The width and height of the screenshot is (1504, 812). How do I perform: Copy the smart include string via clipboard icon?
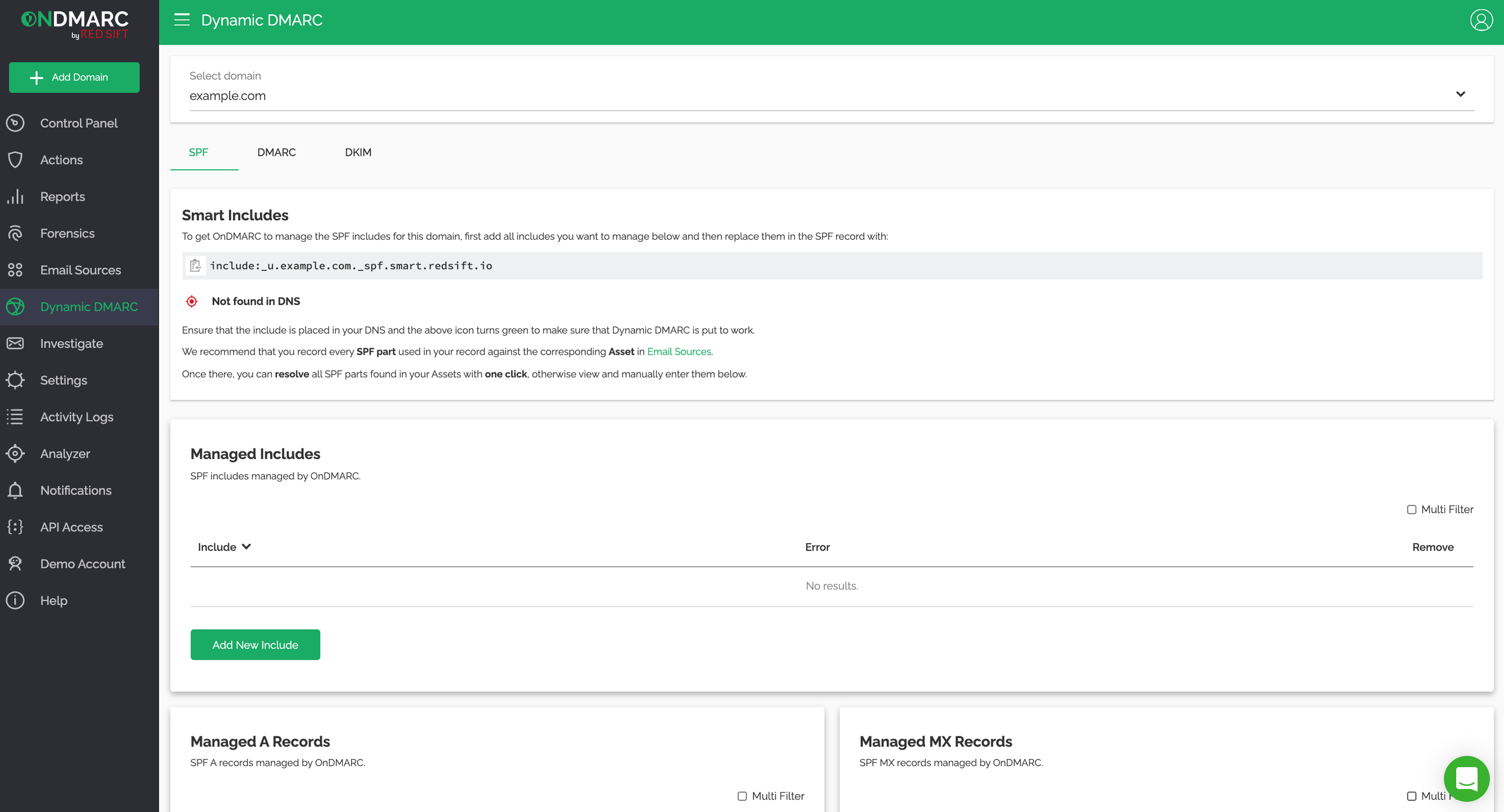(x=196, y=266)
